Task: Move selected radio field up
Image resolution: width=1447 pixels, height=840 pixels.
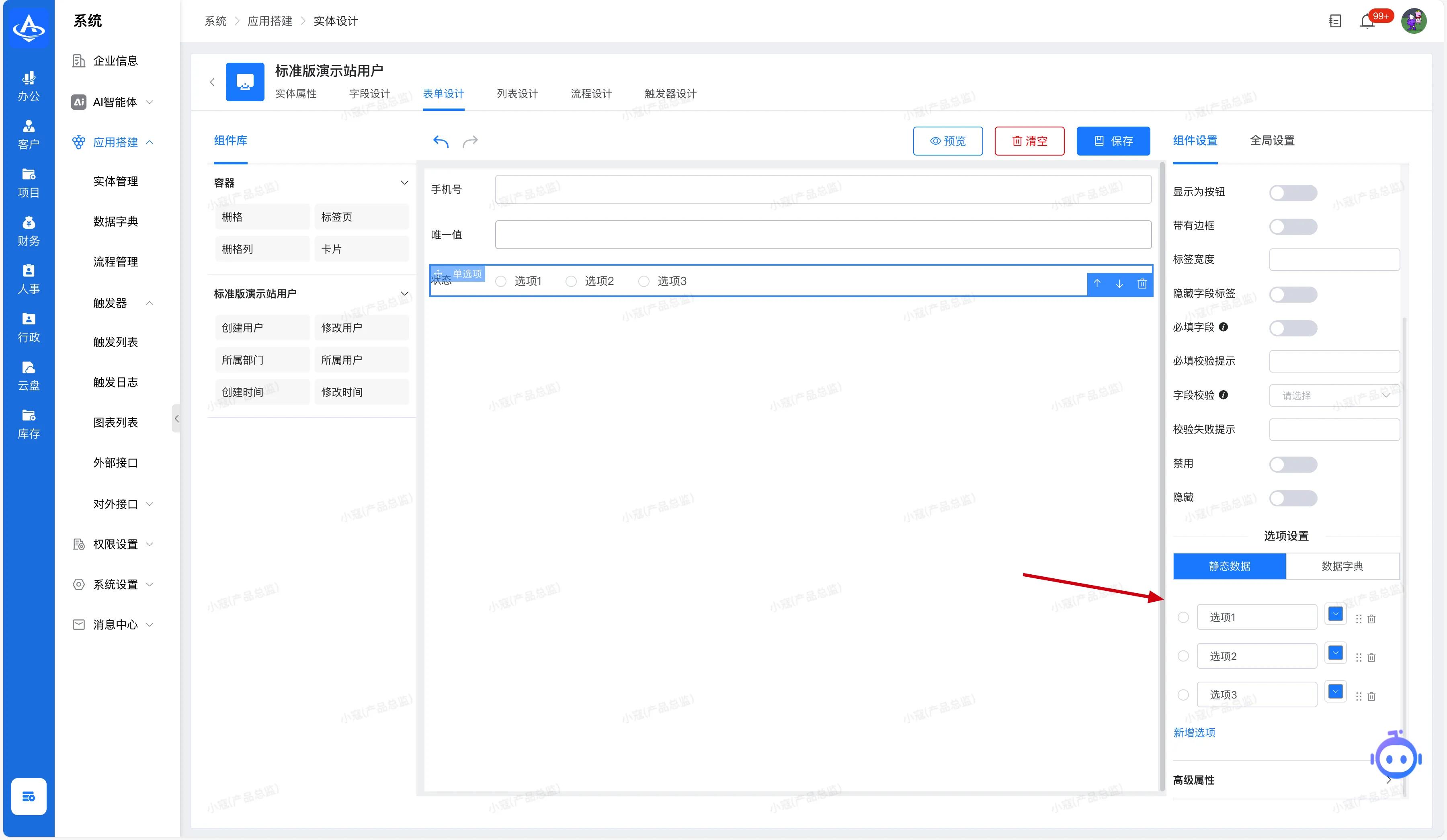Action: [x=1097, y=283]
